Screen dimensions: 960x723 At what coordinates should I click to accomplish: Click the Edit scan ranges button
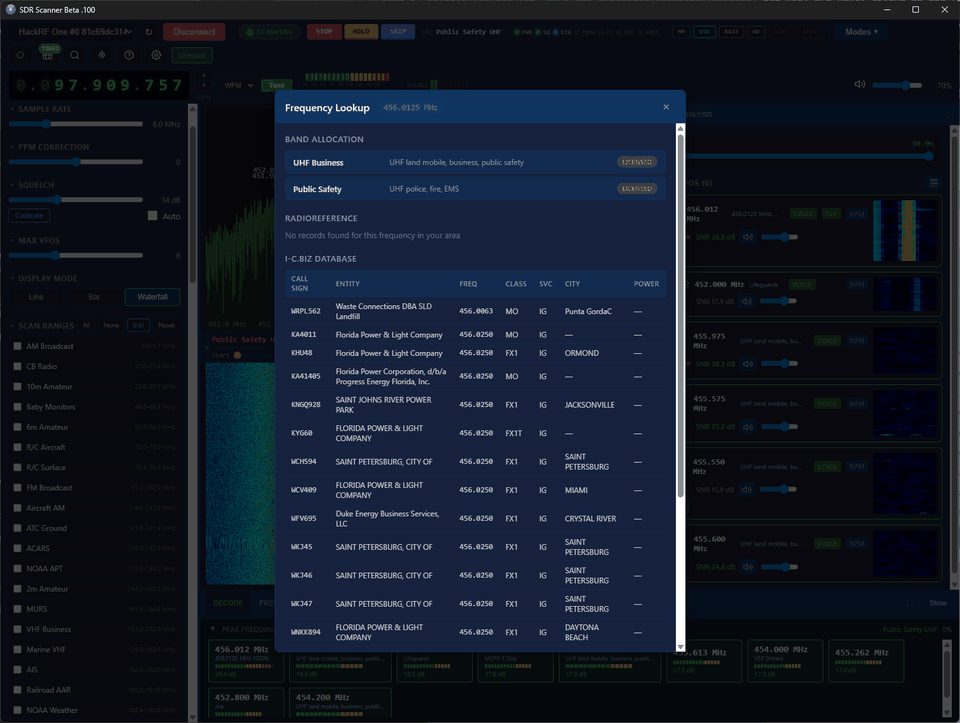(x=138, y=326)
